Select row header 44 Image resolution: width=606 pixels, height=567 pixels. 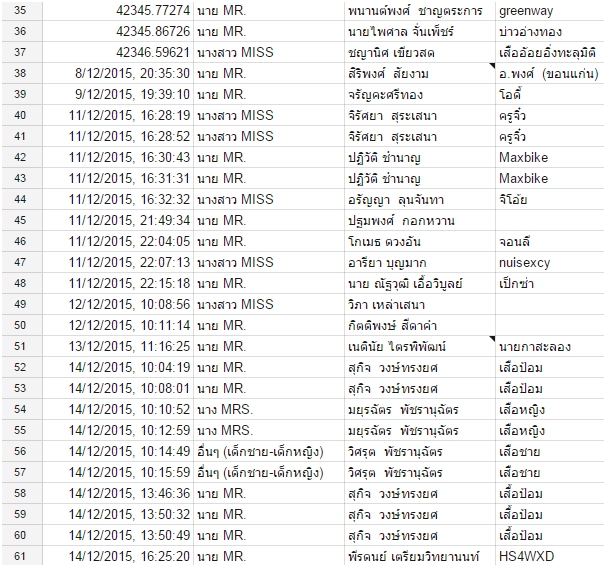click(22, 199)
